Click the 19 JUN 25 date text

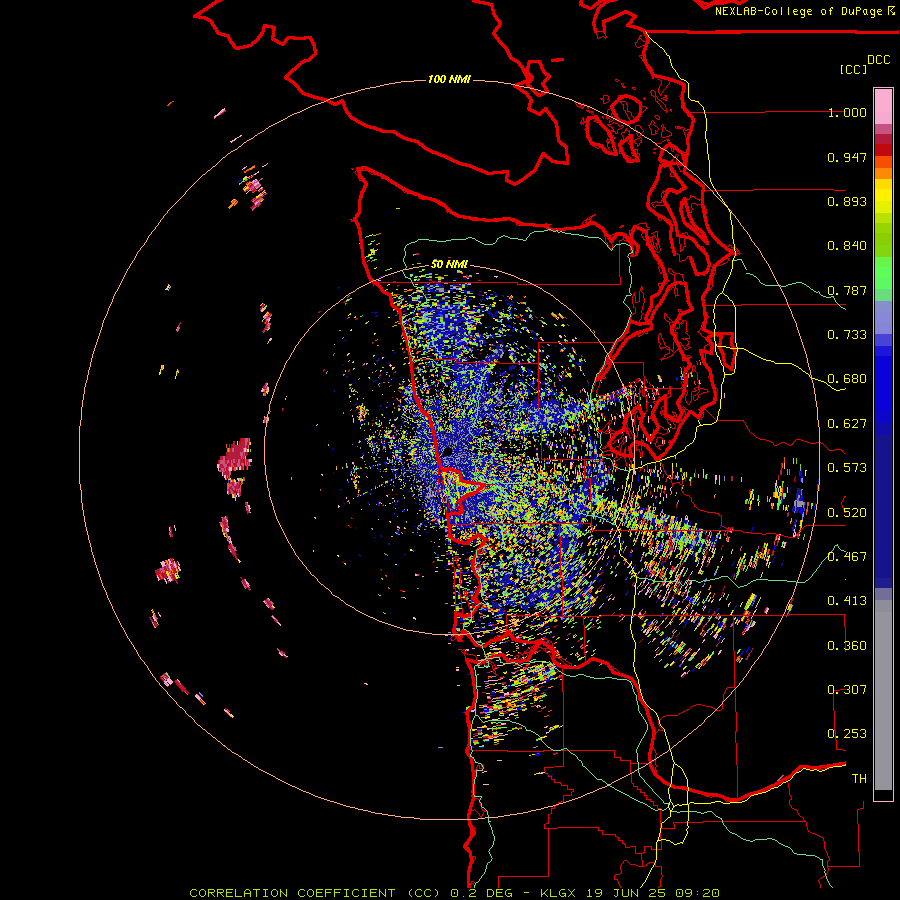[625, 893]
